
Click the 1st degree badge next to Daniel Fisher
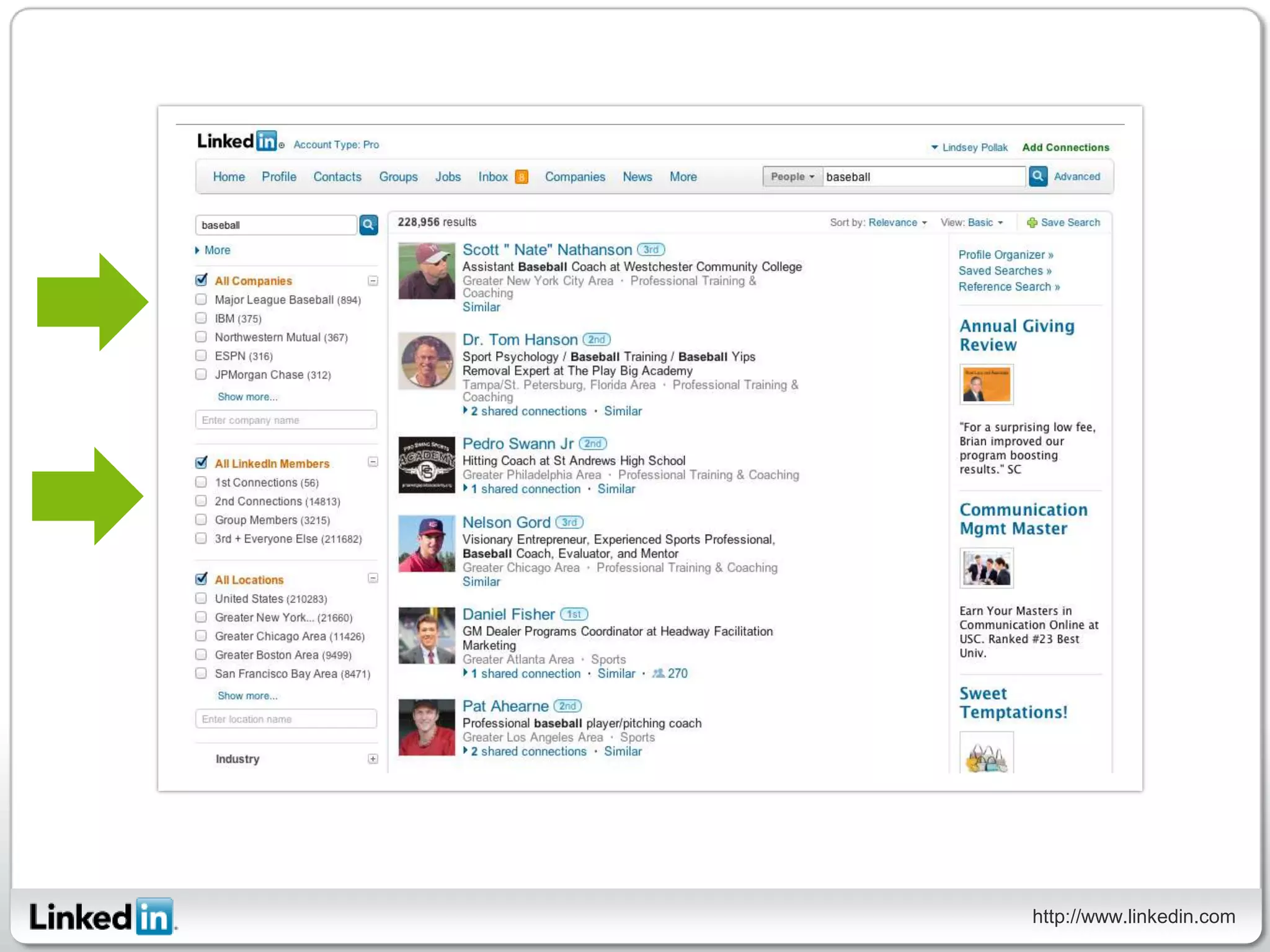[574, 614]
